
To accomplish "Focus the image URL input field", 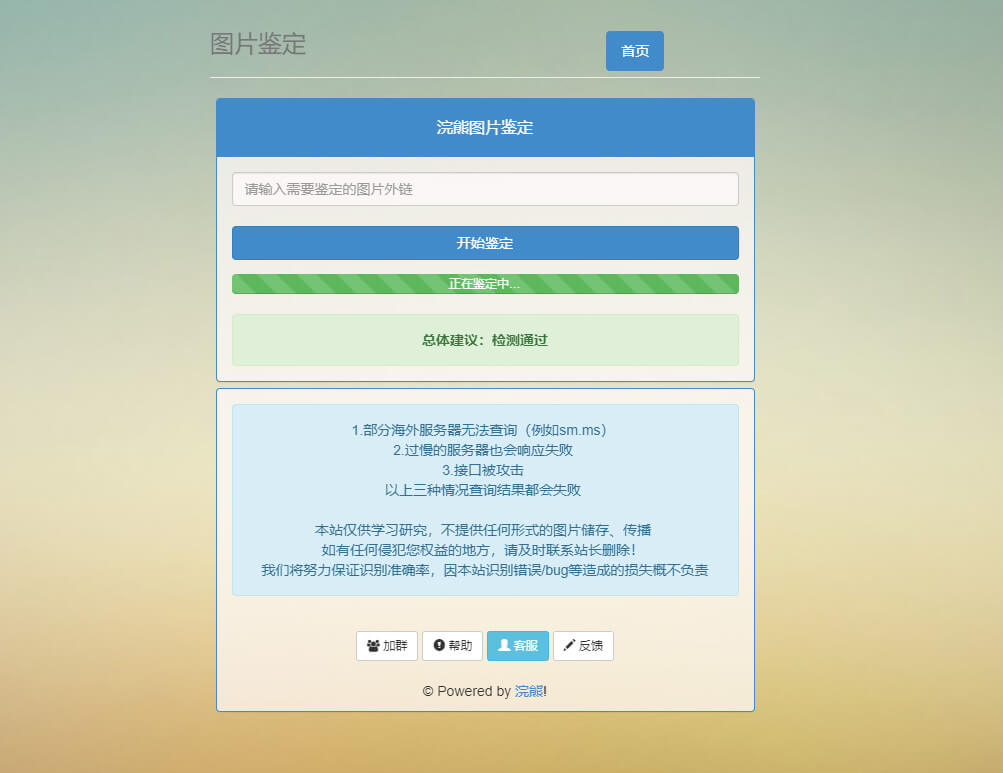I will (485, 189).
